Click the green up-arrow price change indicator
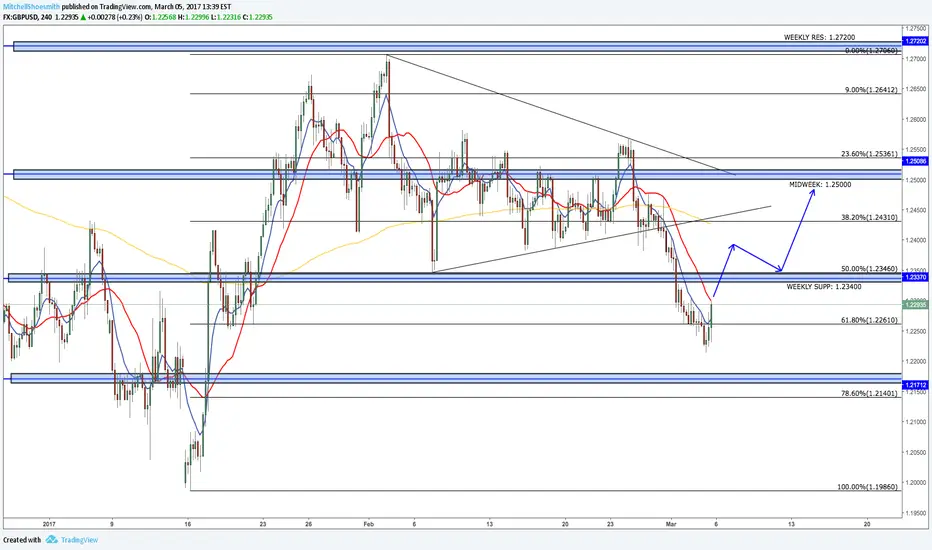 point(83,17)
